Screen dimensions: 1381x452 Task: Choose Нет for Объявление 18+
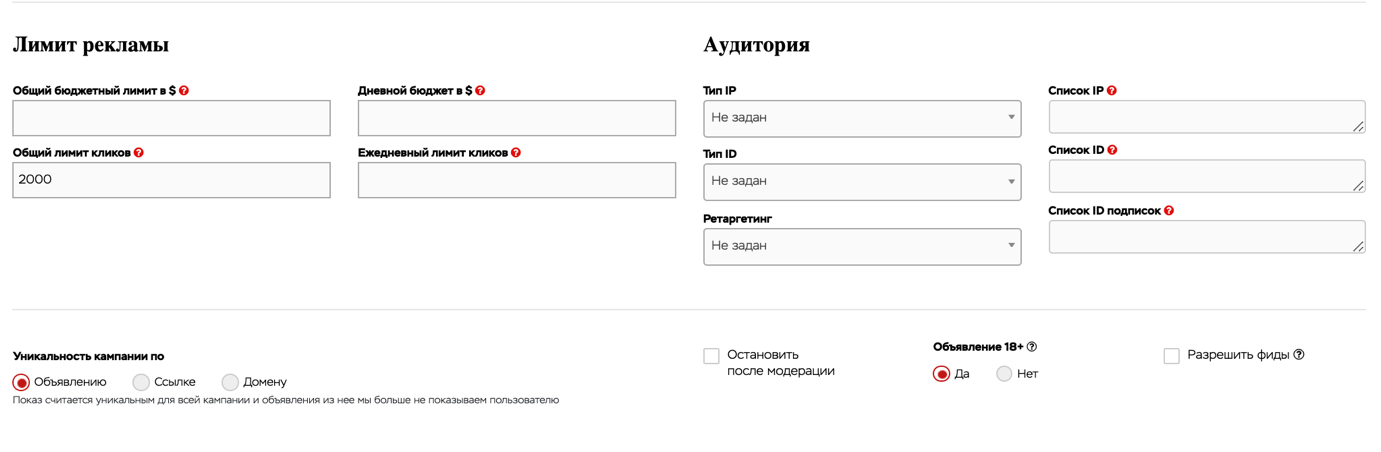[x=1004, y=374]
